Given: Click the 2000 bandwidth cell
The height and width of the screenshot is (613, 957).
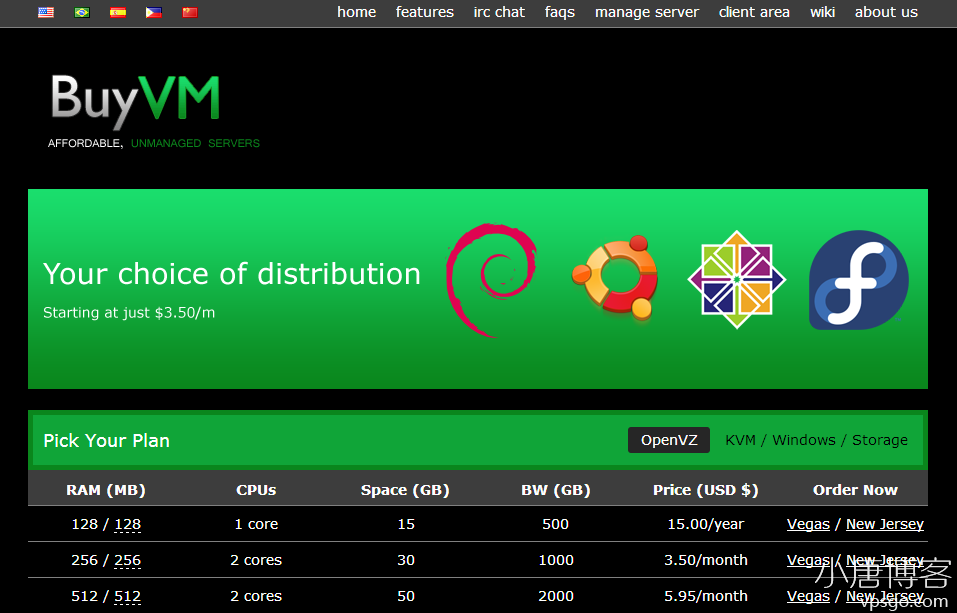Looking at the screenshot, I should [556, 597].
